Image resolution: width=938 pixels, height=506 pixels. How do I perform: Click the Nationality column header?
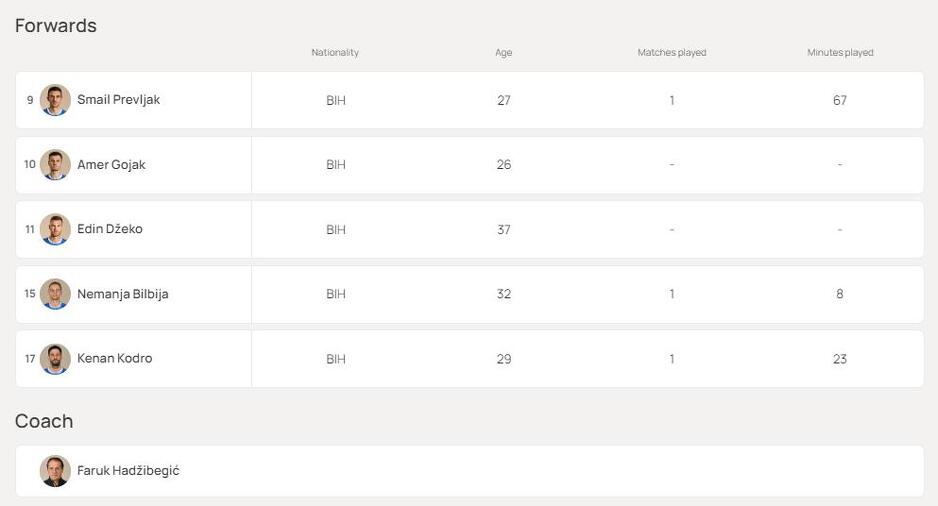(x=335, y=53)
